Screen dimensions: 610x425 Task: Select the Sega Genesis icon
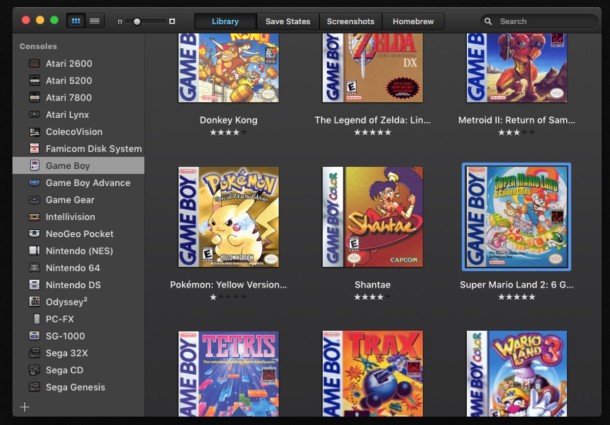point(34,387)
